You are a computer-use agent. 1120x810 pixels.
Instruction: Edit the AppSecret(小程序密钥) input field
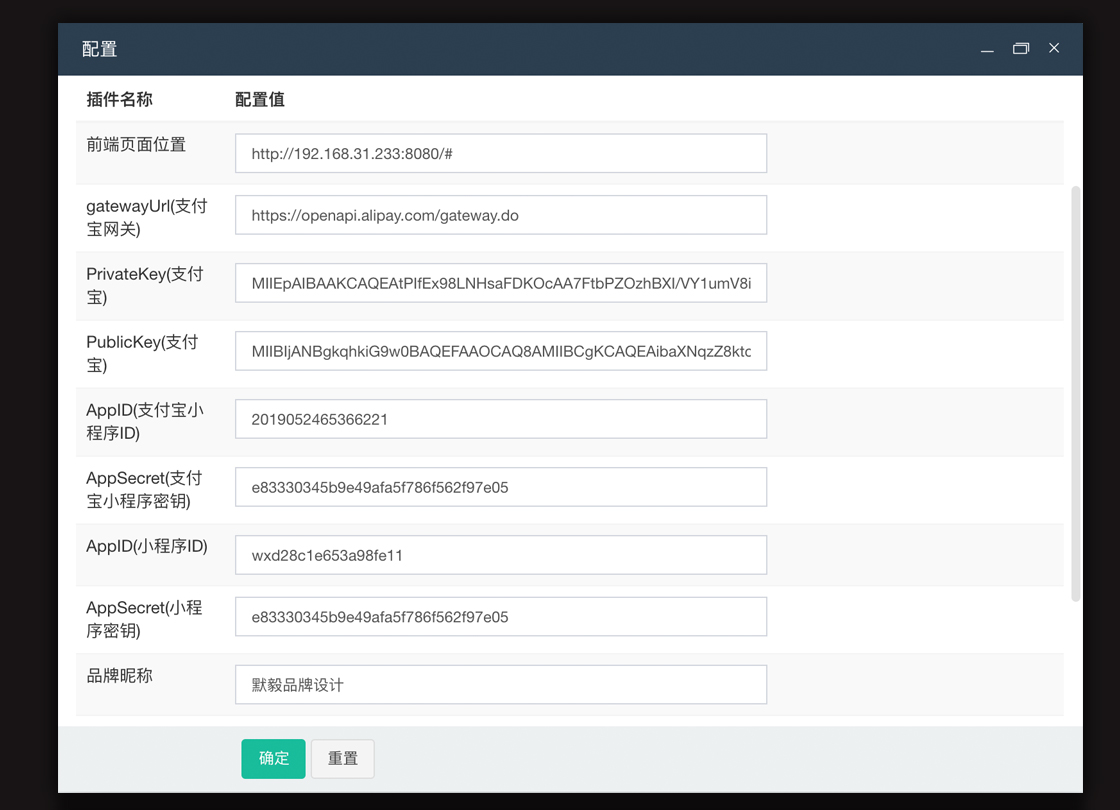501,616
